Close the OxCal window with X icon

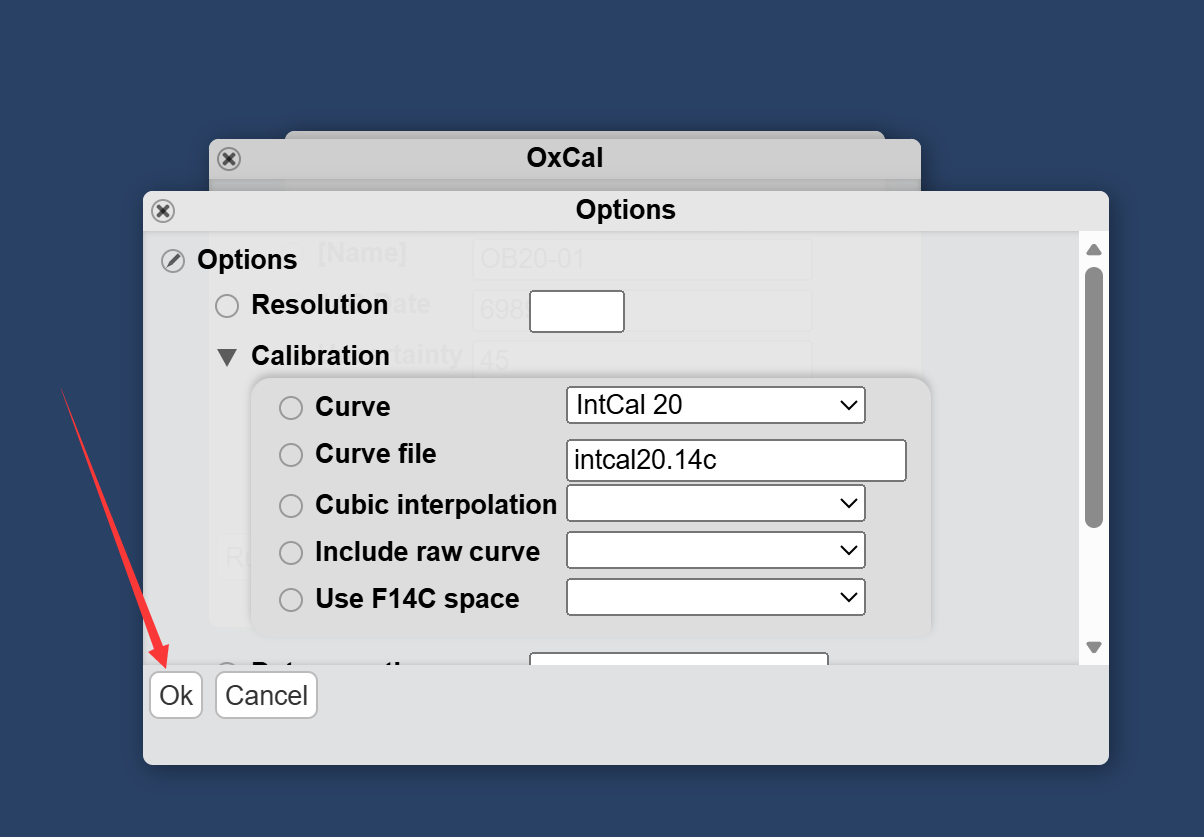pos(229,159)
